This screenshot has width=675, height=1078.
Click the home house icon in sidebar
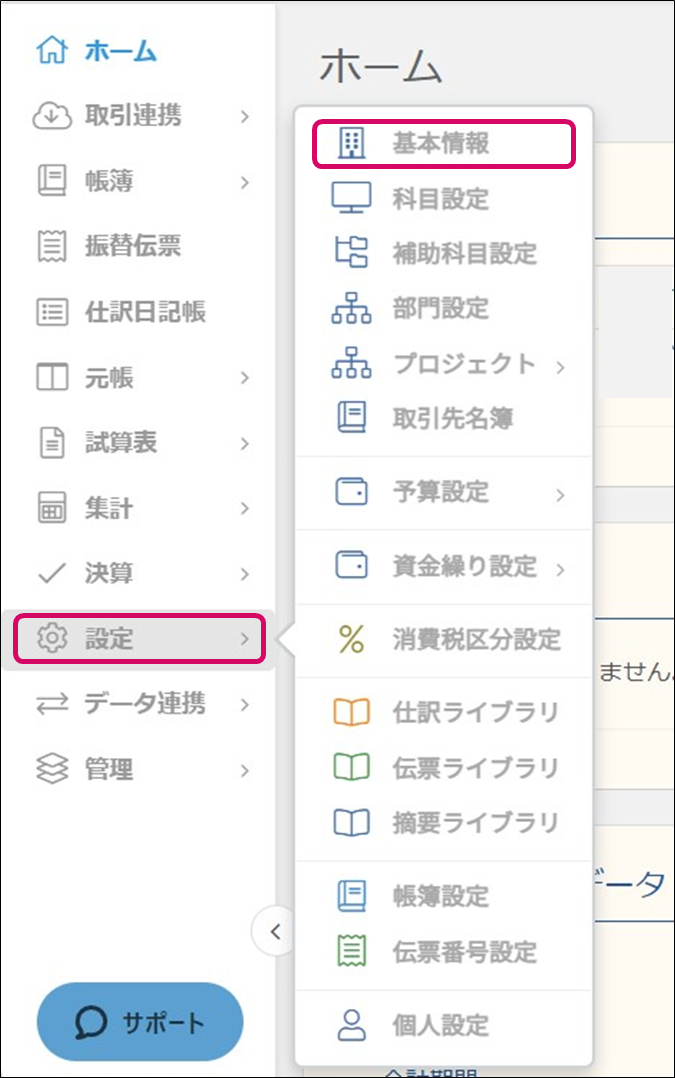pyautogui.click(x=51, y=52)
